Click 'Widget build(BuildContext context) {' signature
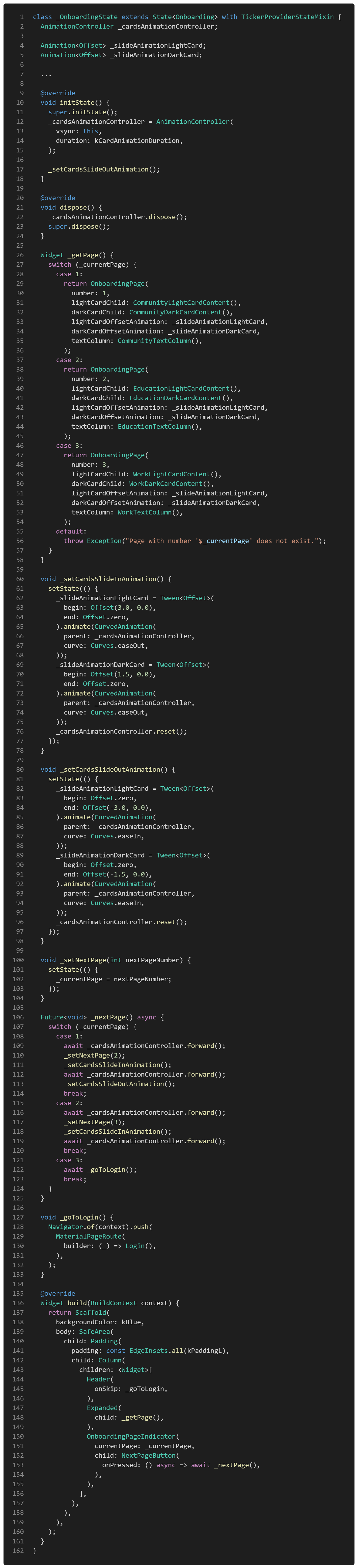This screenshot has width=358, height=1568. coord(110,1303)
